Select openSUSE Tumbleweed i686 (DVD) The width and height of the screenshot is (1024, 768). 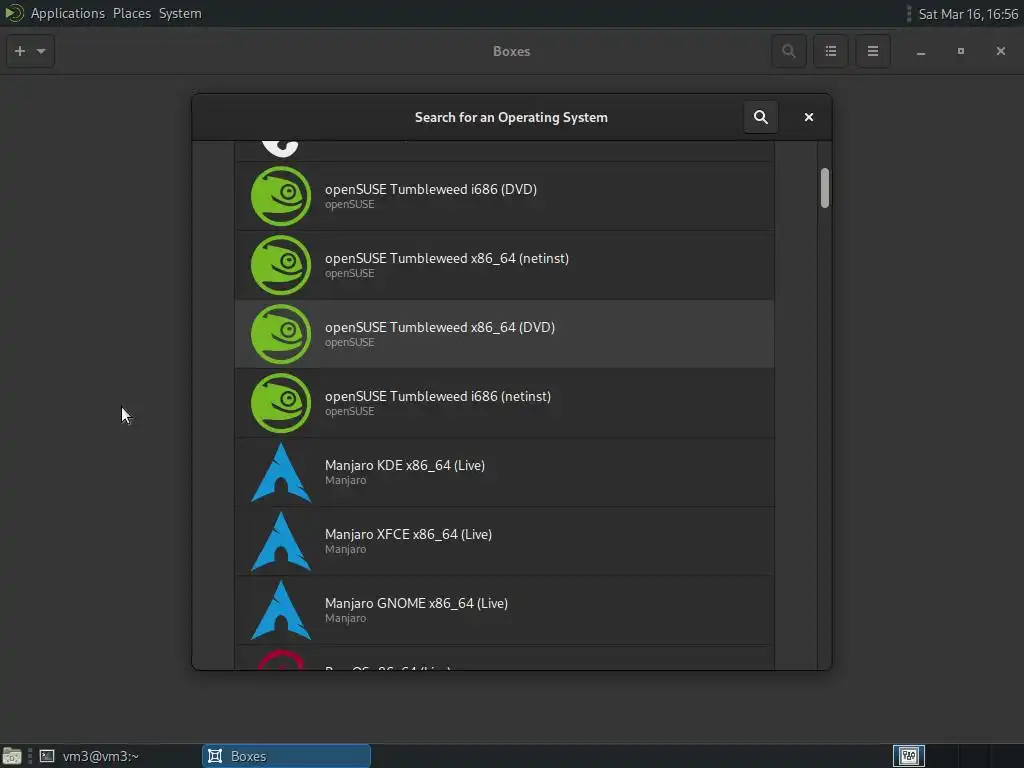click(504, 196)
